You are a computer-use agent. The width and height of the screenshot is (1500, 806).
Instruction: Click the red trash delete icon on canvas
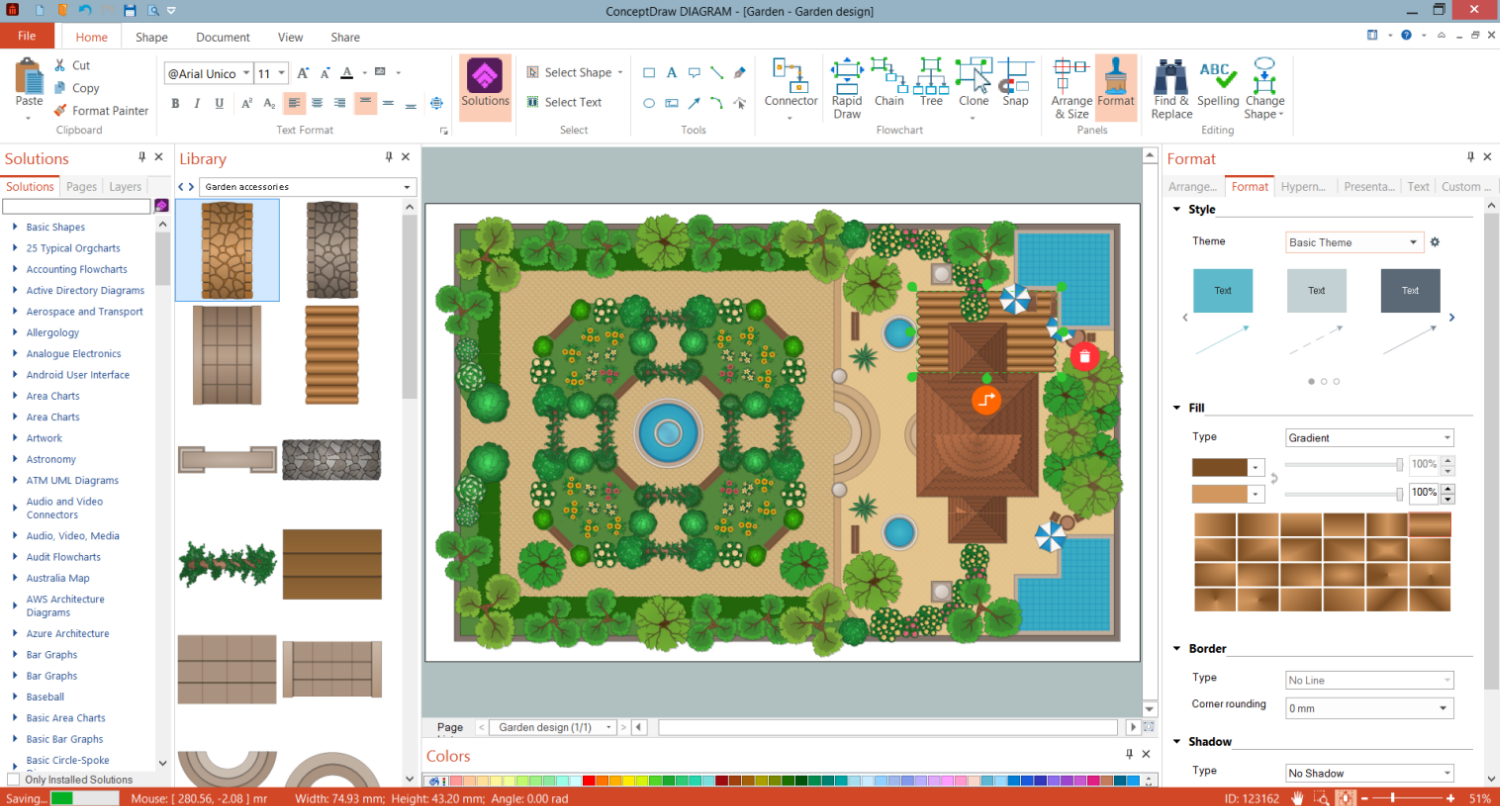1084,357
